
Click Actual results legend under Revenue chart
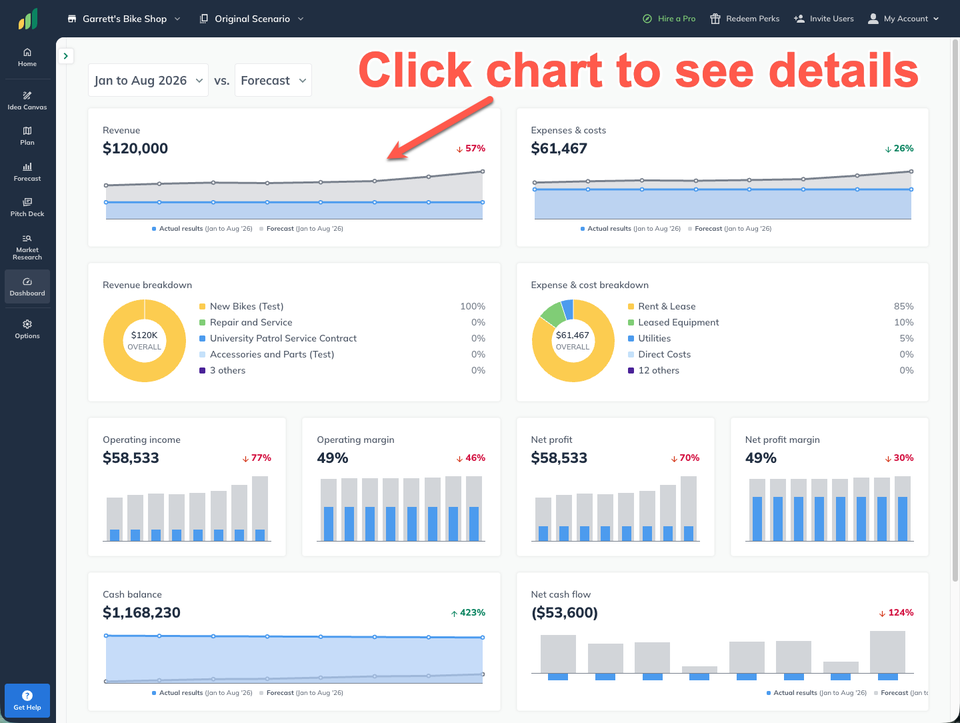click(202, 229)
